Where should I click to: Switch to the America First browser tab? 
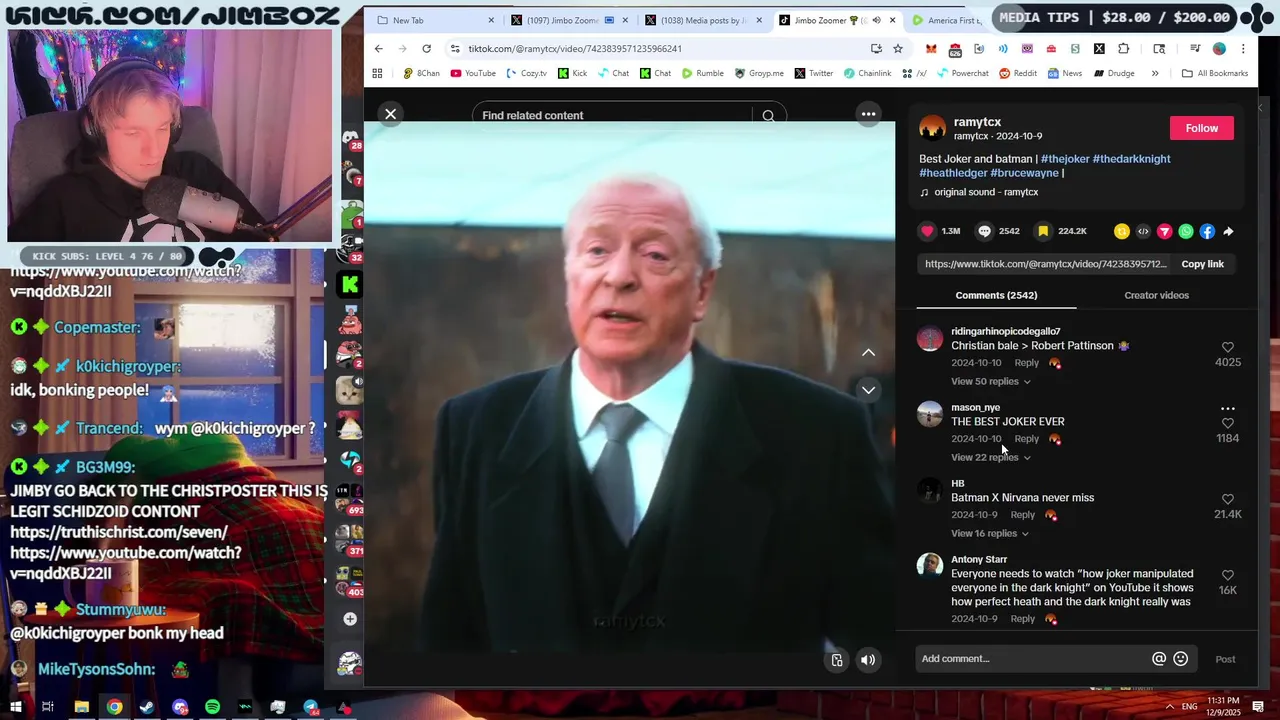tap(945, 20)
